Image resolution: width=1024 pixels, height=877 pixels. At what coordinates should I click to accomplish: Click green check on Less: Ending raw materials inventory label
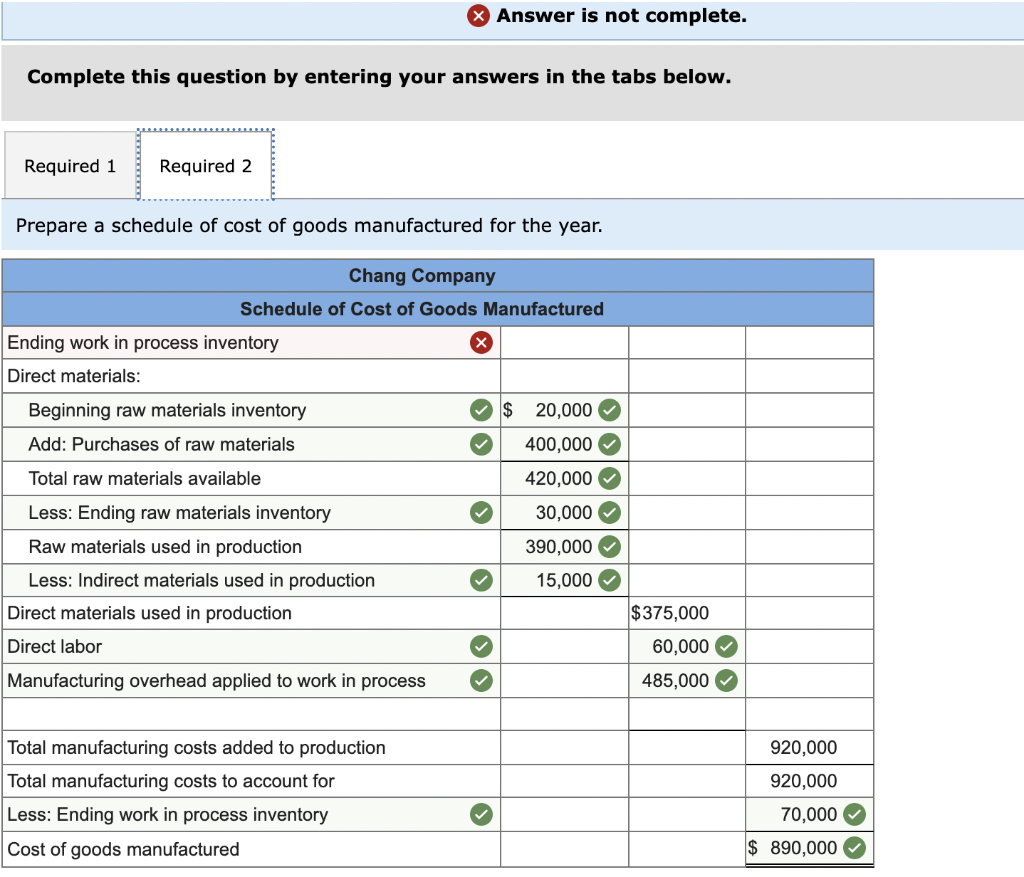tap(481, 513)
